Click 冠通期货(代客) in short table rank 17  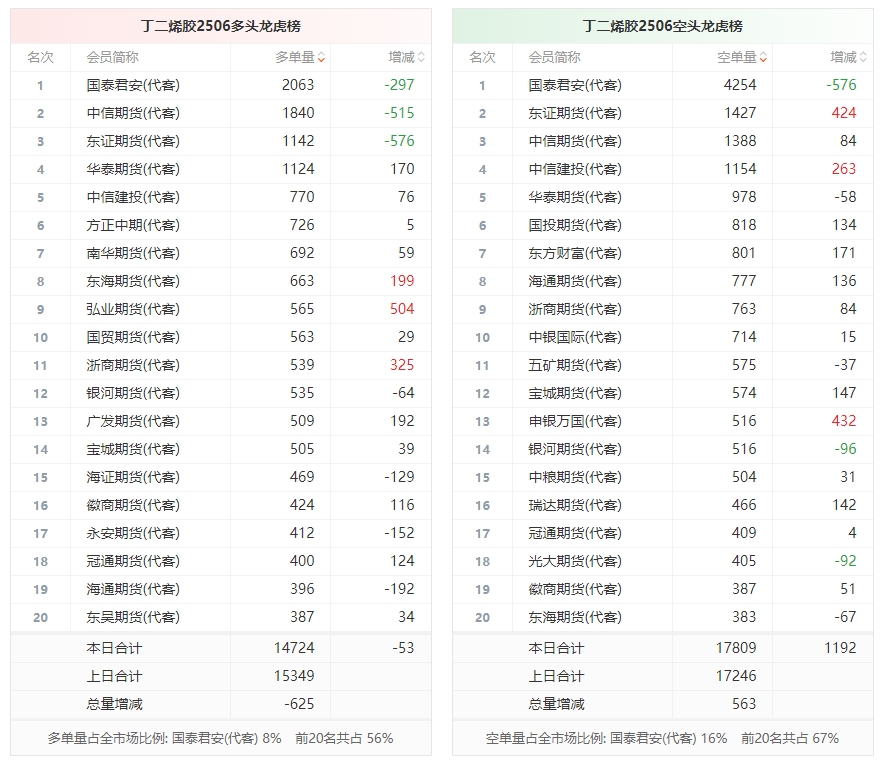tap(575, 533)
